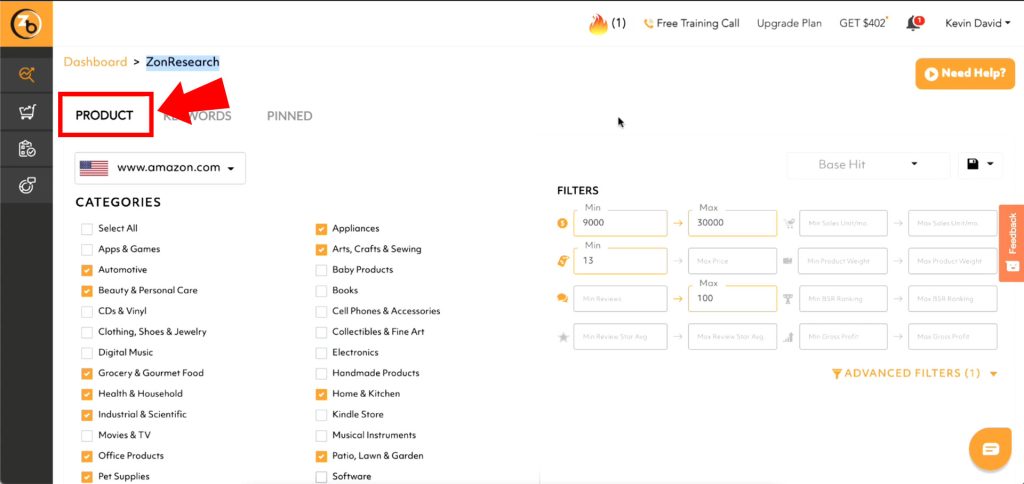The image size is (1024, 484).
Task: Open the clipboard checklist sidebar icon
Action: pyautogui.click(x=26, y=149)
